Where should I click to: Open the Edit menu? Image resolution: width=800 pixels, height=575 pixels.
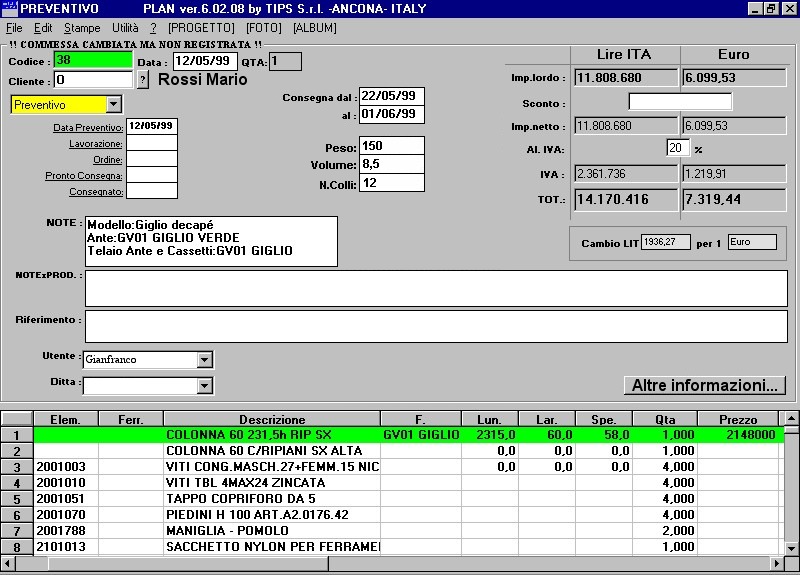pyautogui.click(x=43, y=28)
